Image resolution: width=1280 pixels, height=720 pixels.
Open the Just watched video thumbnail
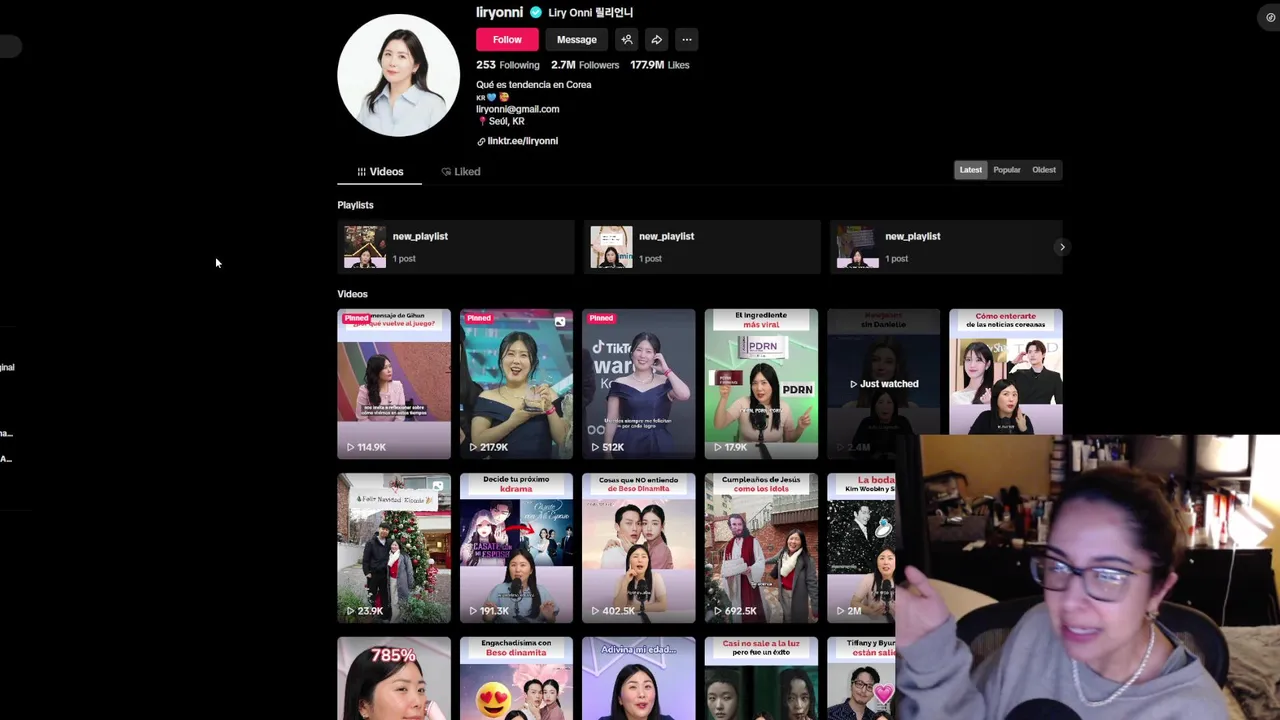coord(883,384)
